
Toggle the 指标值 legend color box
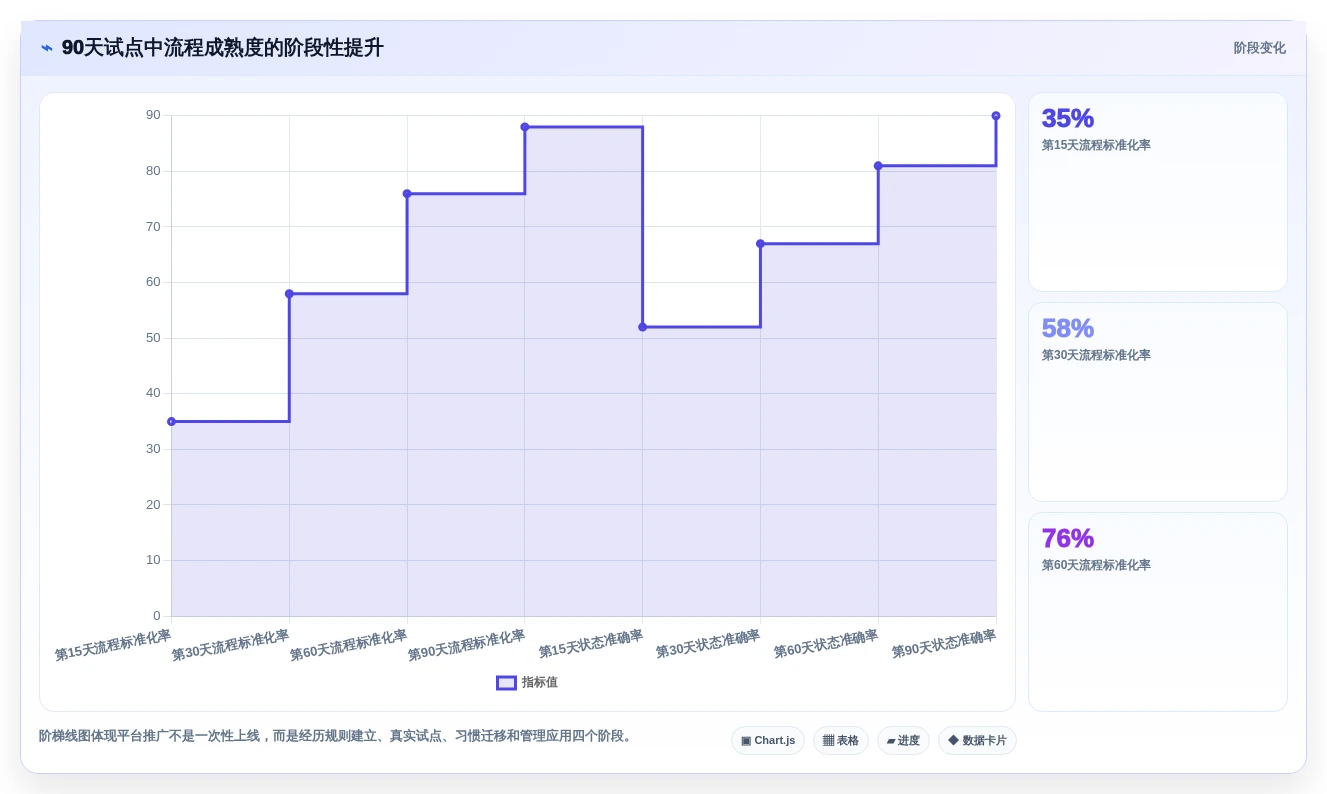[x=507, y=683]
